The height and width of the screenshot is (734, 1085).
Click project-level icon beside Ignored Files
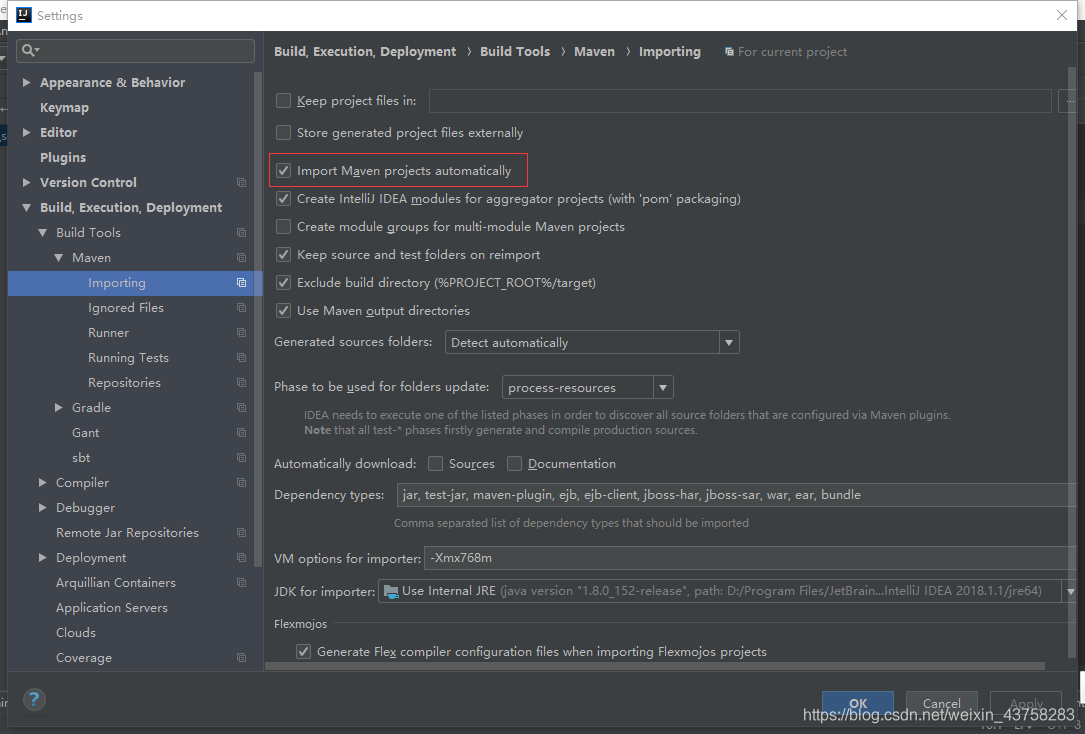(x=241, y=308)
